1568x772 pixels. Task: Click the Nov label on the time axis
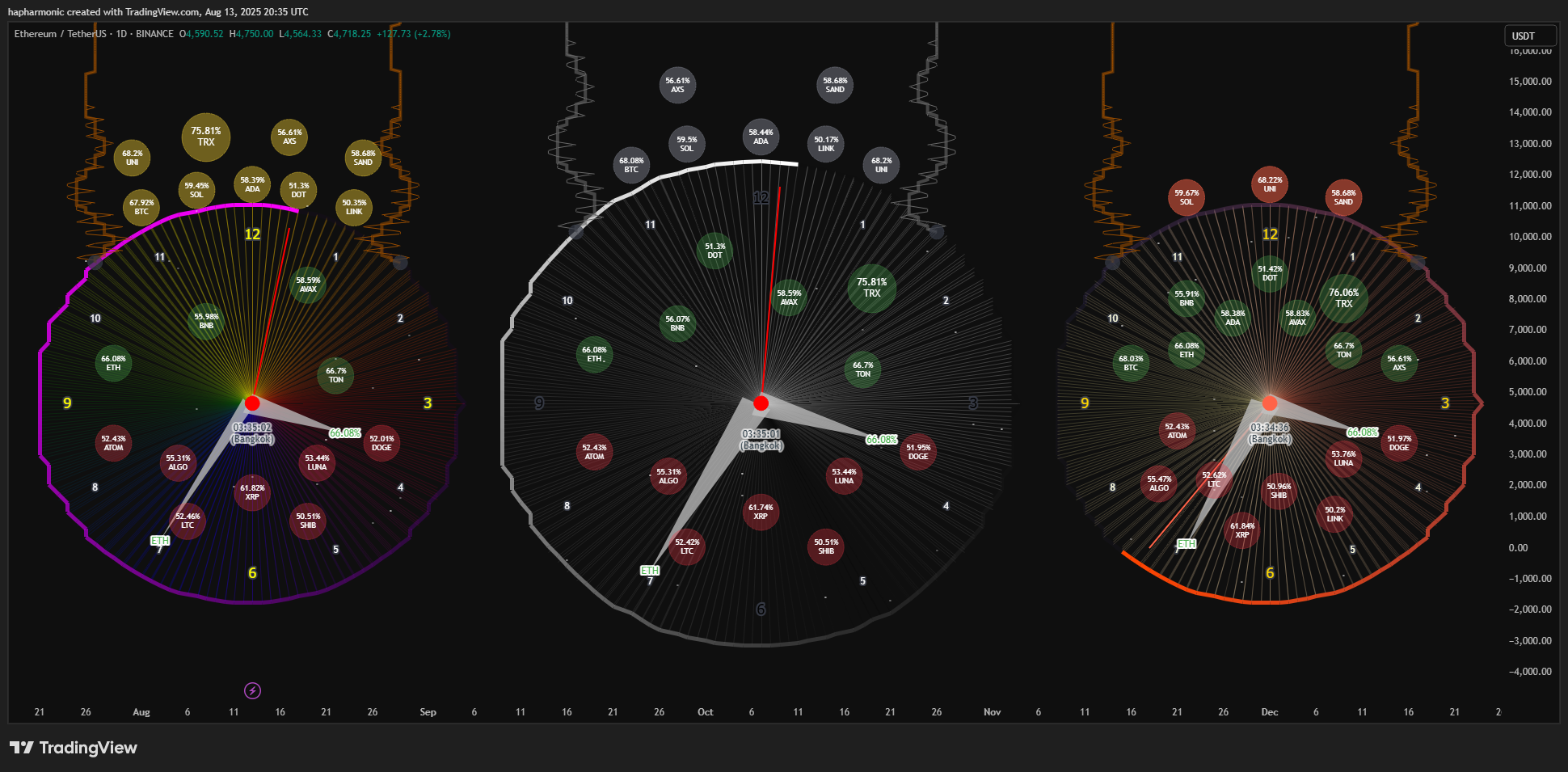point(992,712)
